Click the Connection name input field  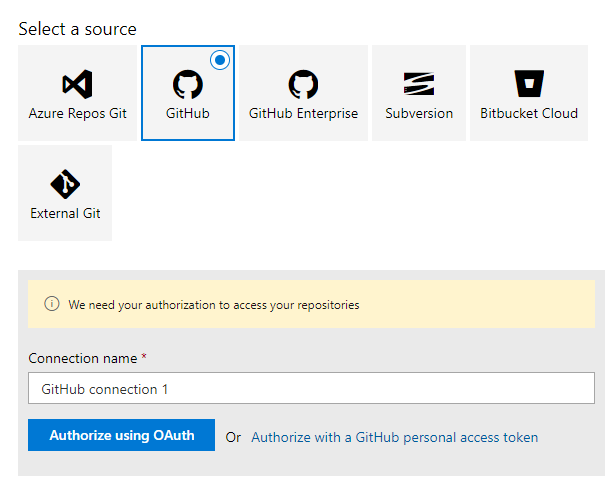pyautogui.click(x=311, y=388)
